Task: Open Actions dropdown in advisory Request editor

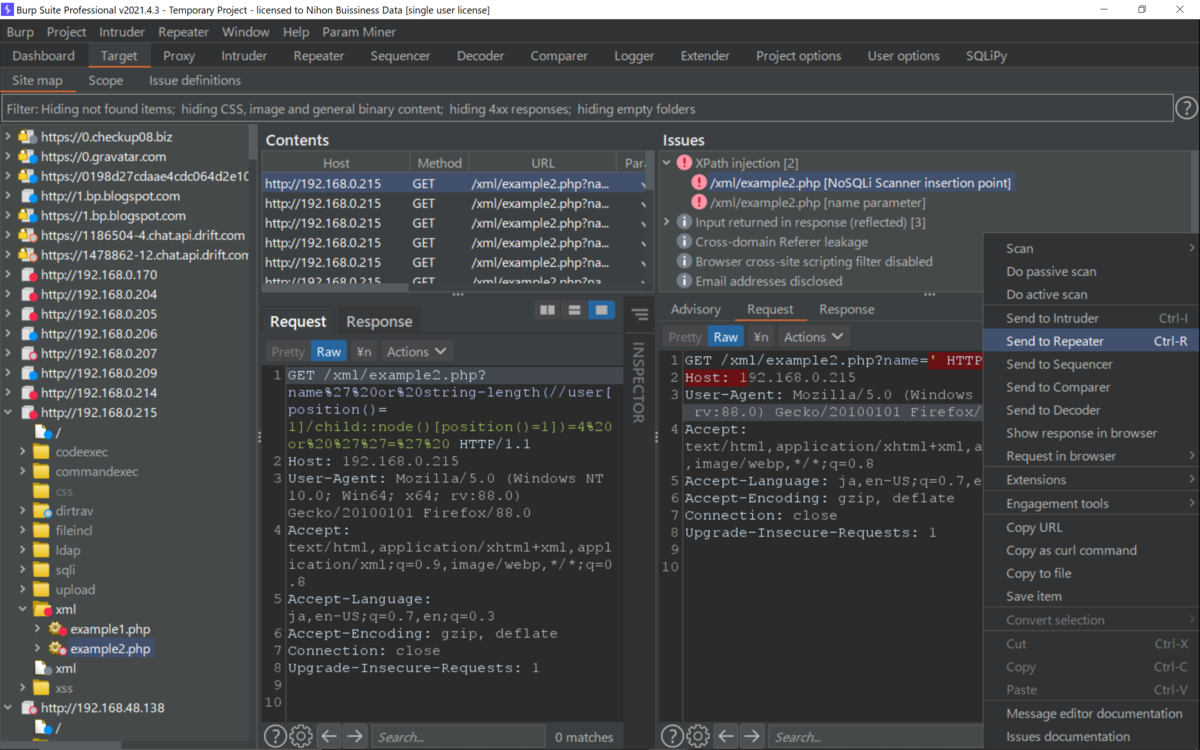Action: click(813, 337)
